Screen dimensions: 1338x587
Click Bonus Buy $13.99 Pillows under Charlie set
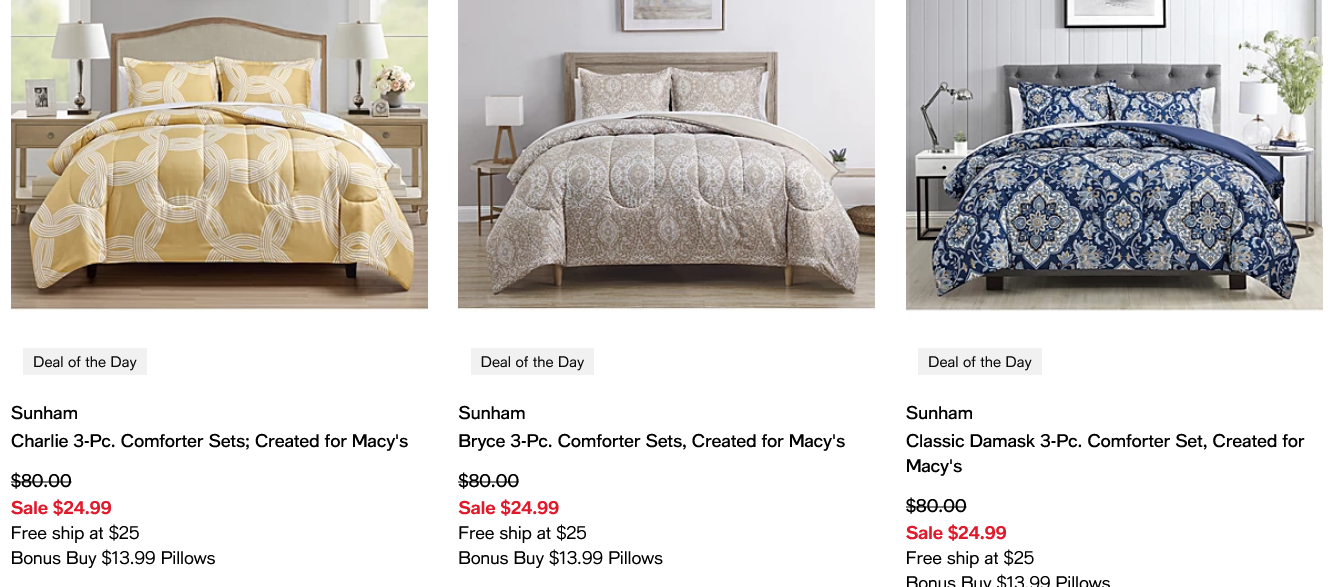tap(113, 558)
